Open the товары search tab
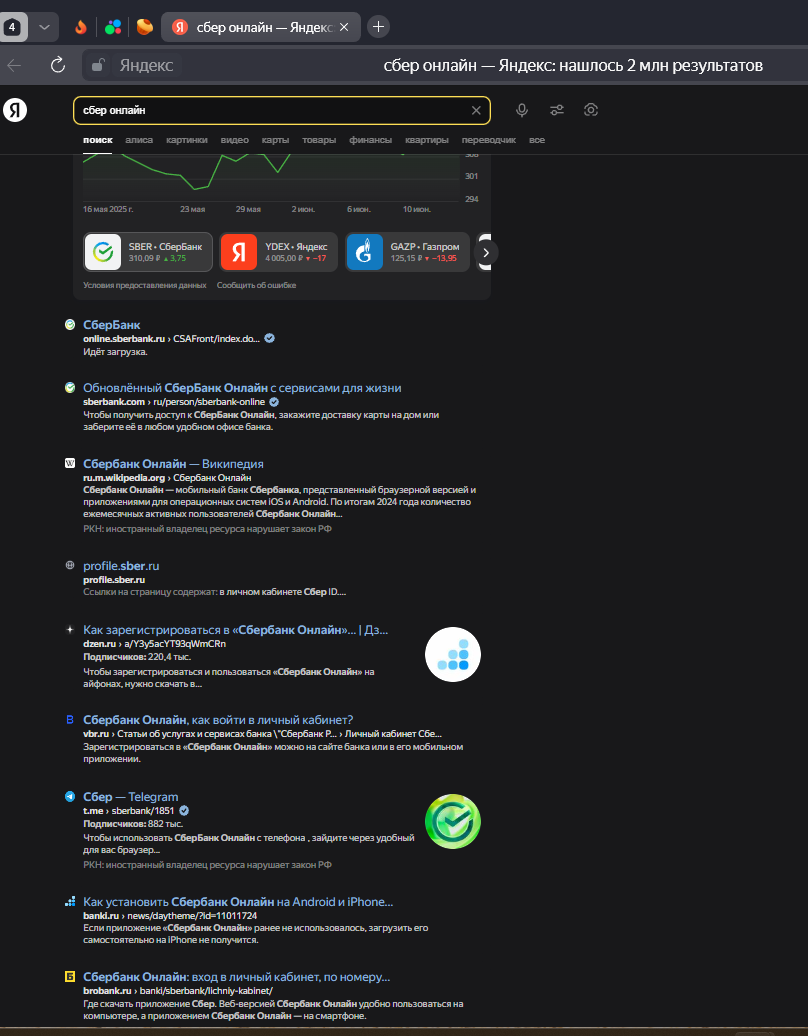This screenshot has height=1036, width=808. (x=319, y=140)
